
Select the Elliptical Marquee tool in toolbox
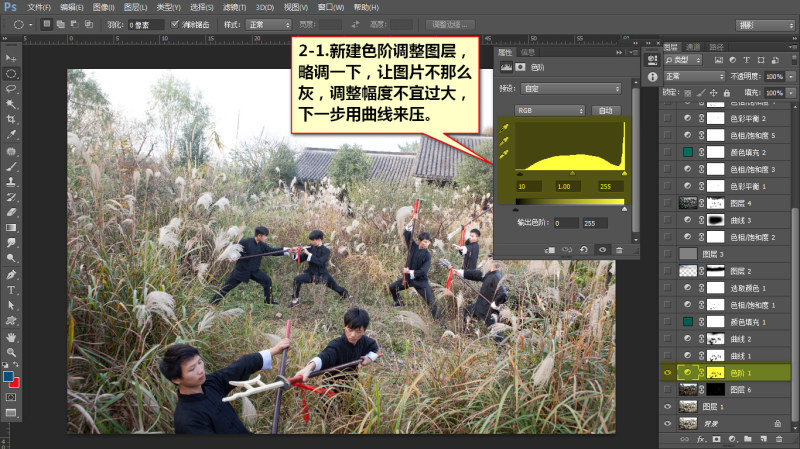click(11, 74)
